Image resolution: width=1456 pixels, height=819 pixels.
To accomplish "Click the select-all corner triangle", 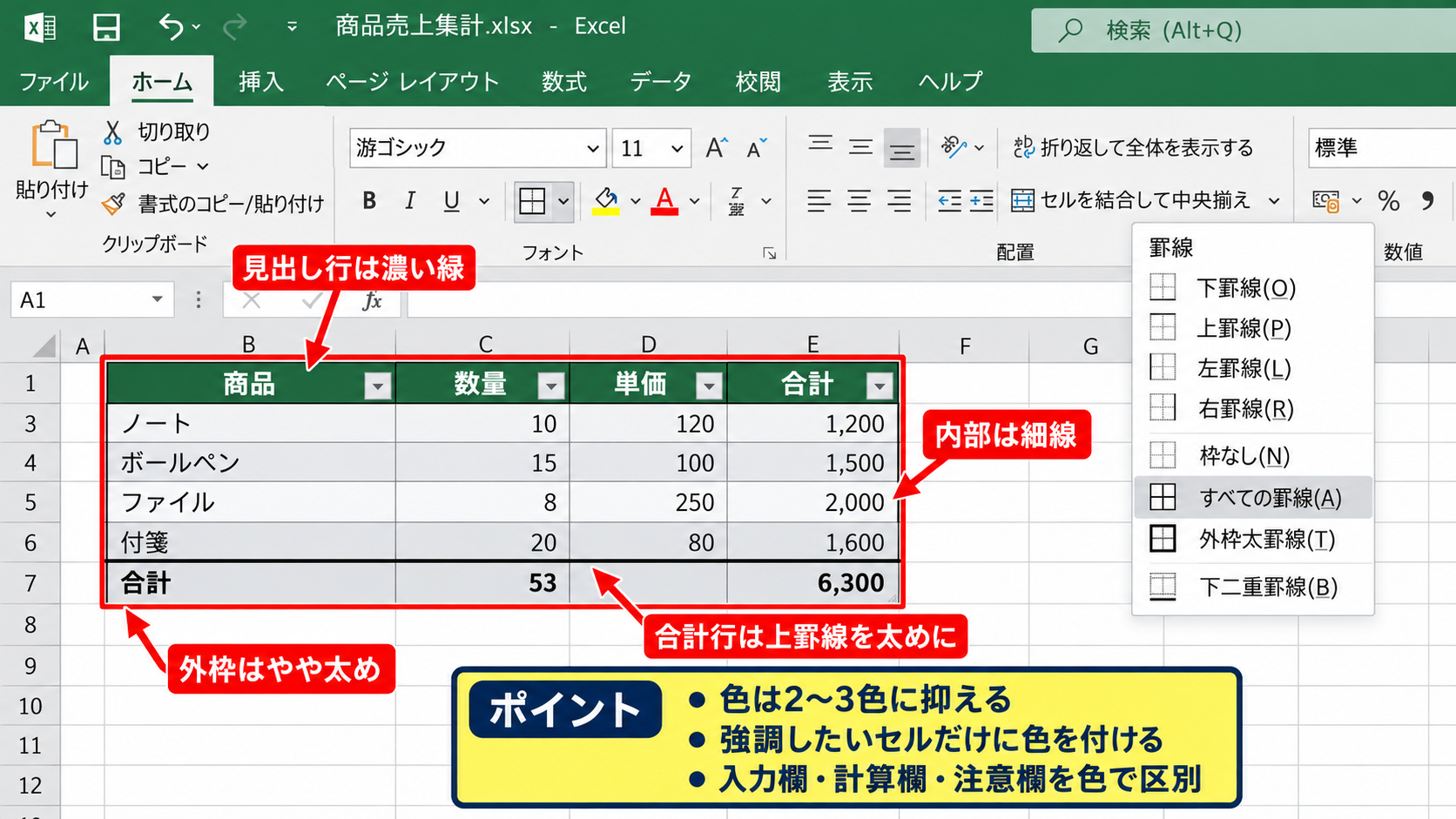I will click(44, 346).
